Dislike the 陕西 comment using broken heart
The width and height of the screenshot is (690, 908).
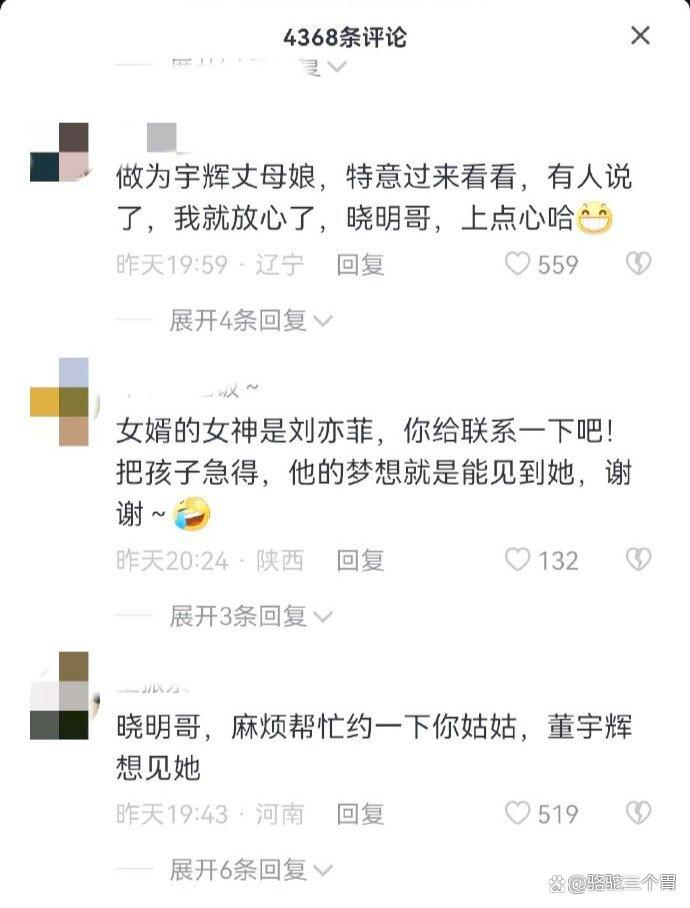coord(638,560)
